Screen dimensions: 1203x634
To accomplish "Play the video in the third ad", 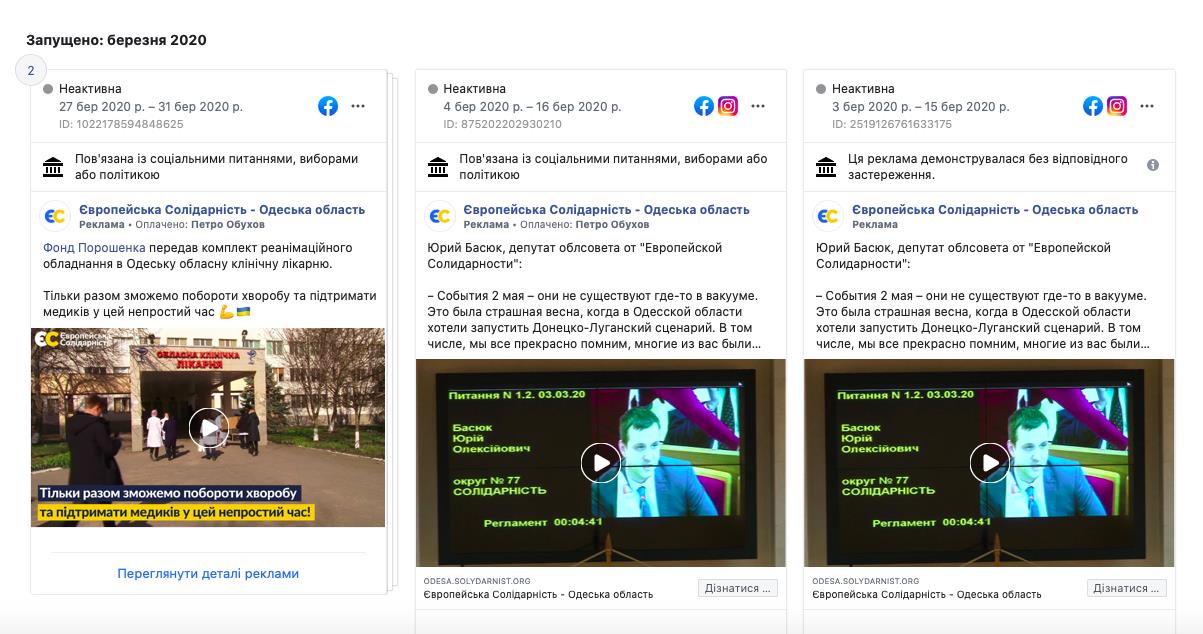I will [x=989, y=463].
